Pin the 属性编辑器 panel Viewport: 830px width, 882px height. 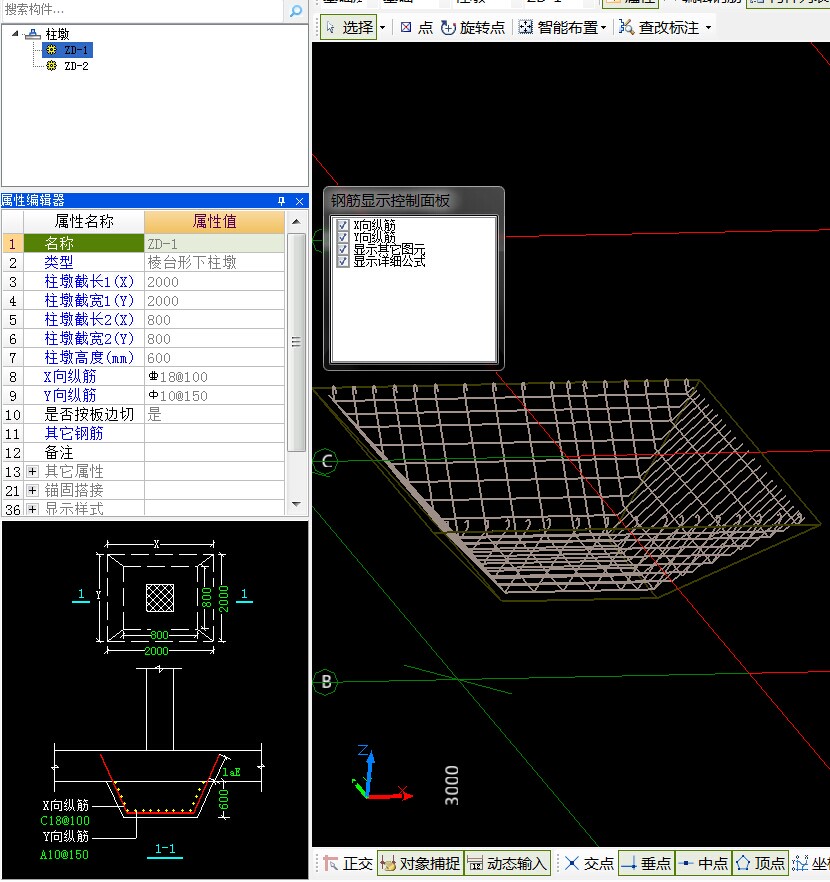pos(282,201)
